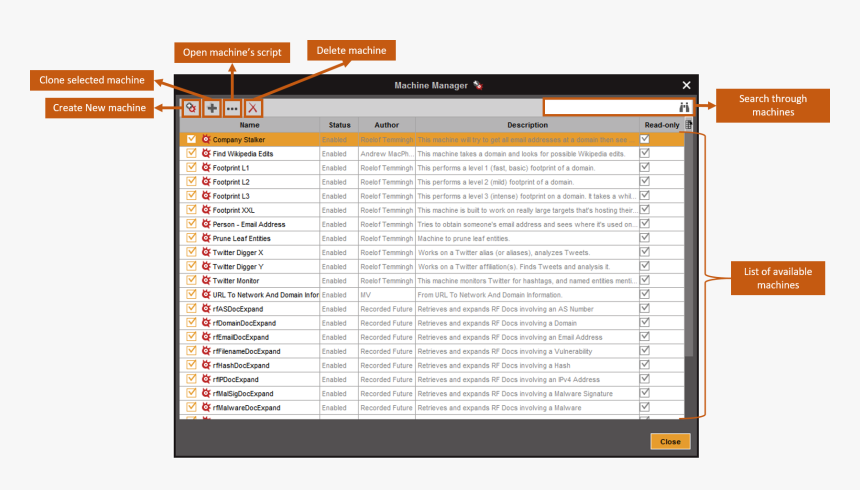Image resolution: width=860 pixels, height=490 pixels.
Task: Sort by the Read-only column header
Action: (661, 125)
